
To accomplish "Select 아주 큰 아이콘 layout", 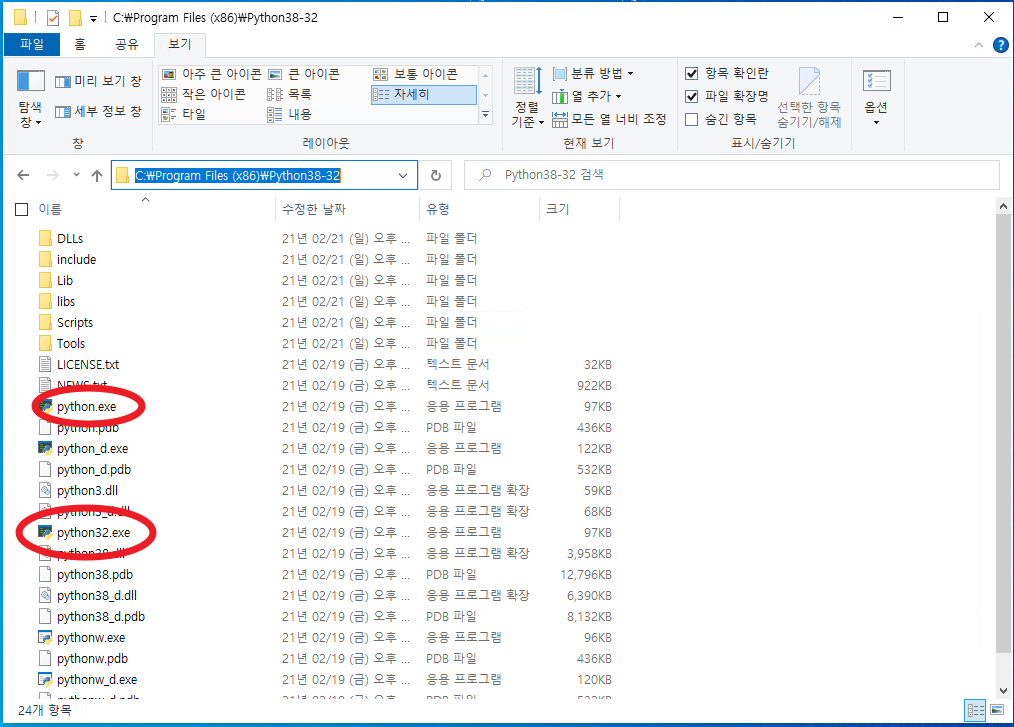I will click(x=211, y=74).
